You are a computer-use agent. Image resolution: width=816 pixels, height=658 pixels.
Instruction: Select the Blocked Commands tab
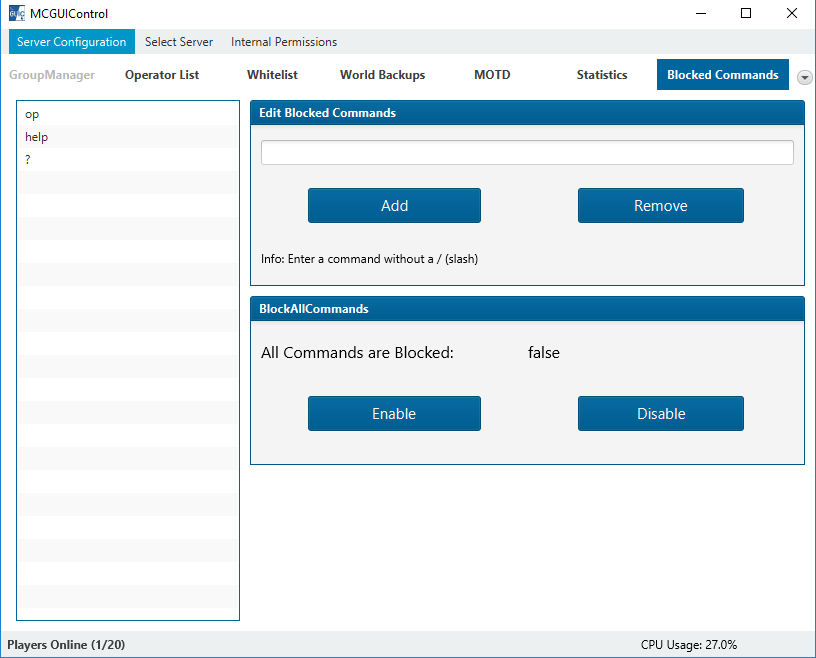(722, 75)
